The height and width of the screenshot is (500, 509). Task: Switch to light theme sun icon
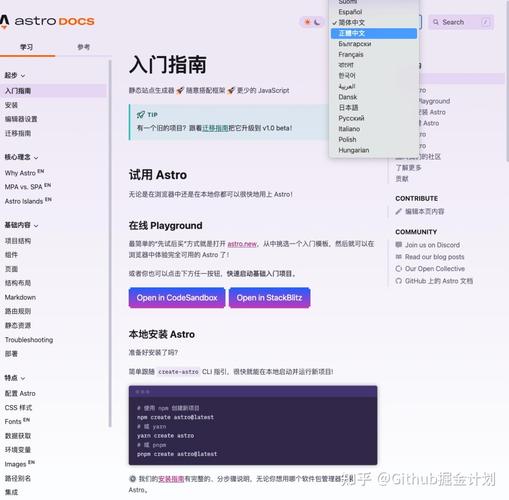click(x=307, y=22)
